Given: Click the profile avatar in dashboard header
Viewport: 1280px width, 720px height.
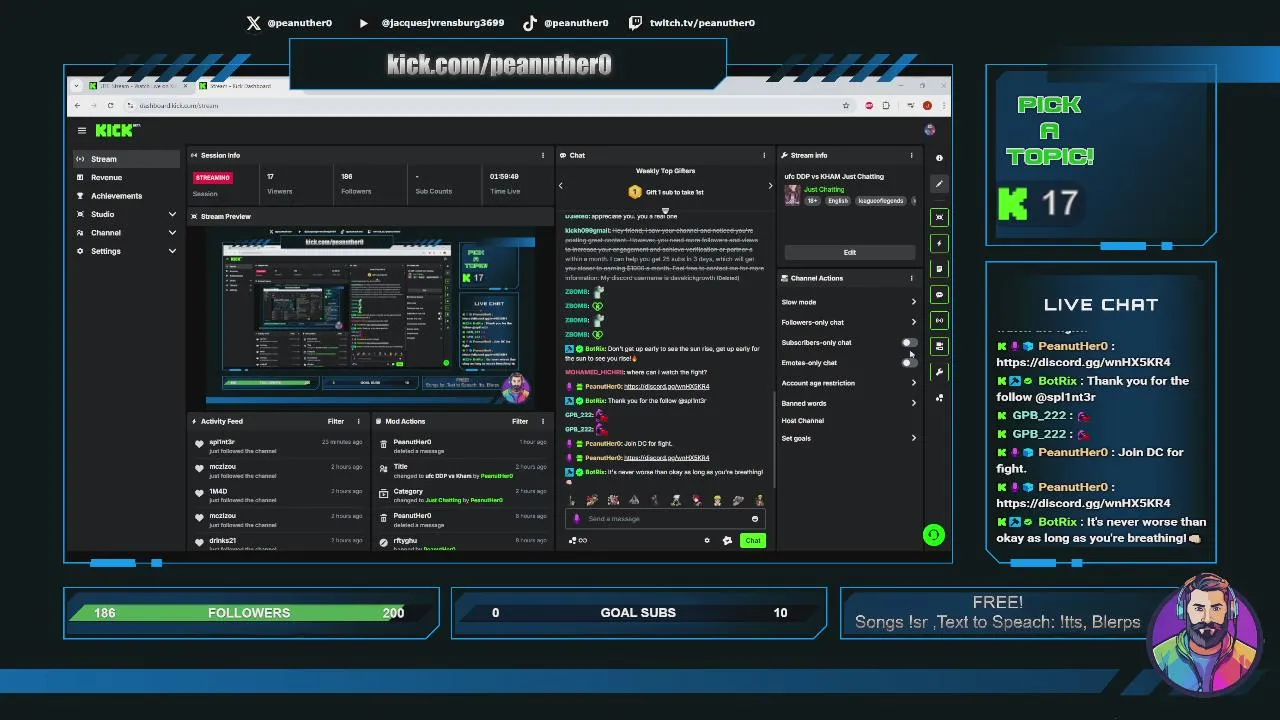Looking at the screenshot, I should click(930, 130).
